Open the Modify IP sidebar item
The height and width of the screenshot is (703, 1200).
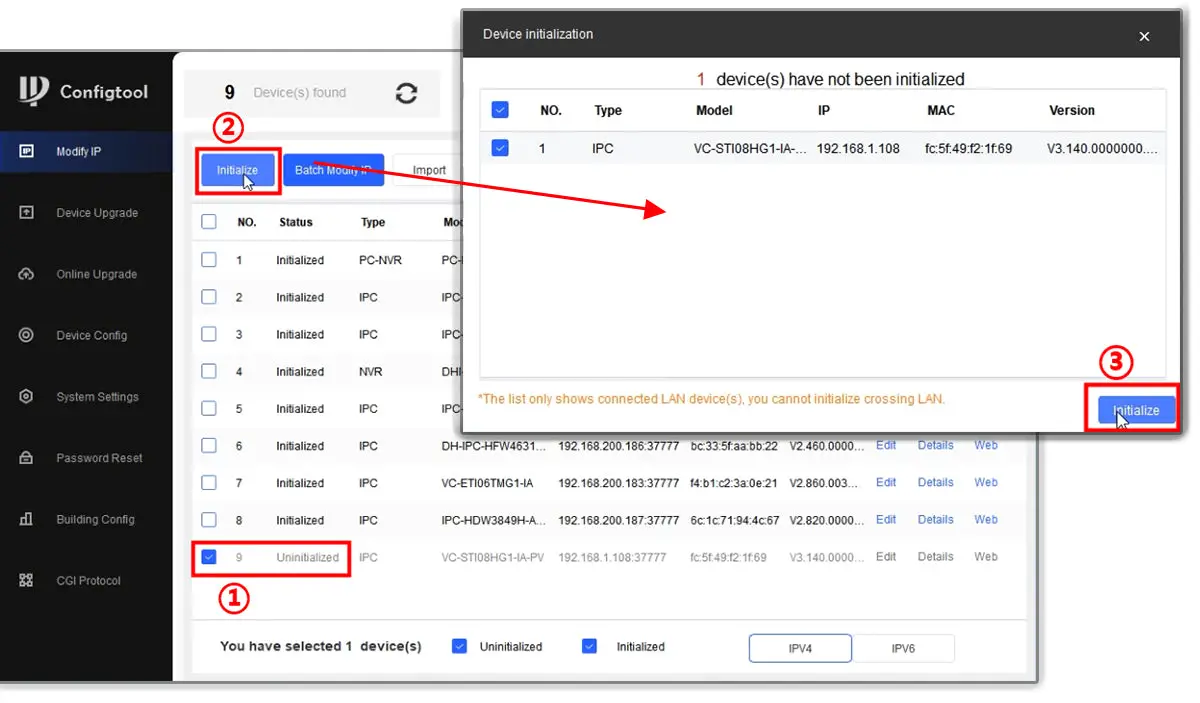click(x=86, y=152)
